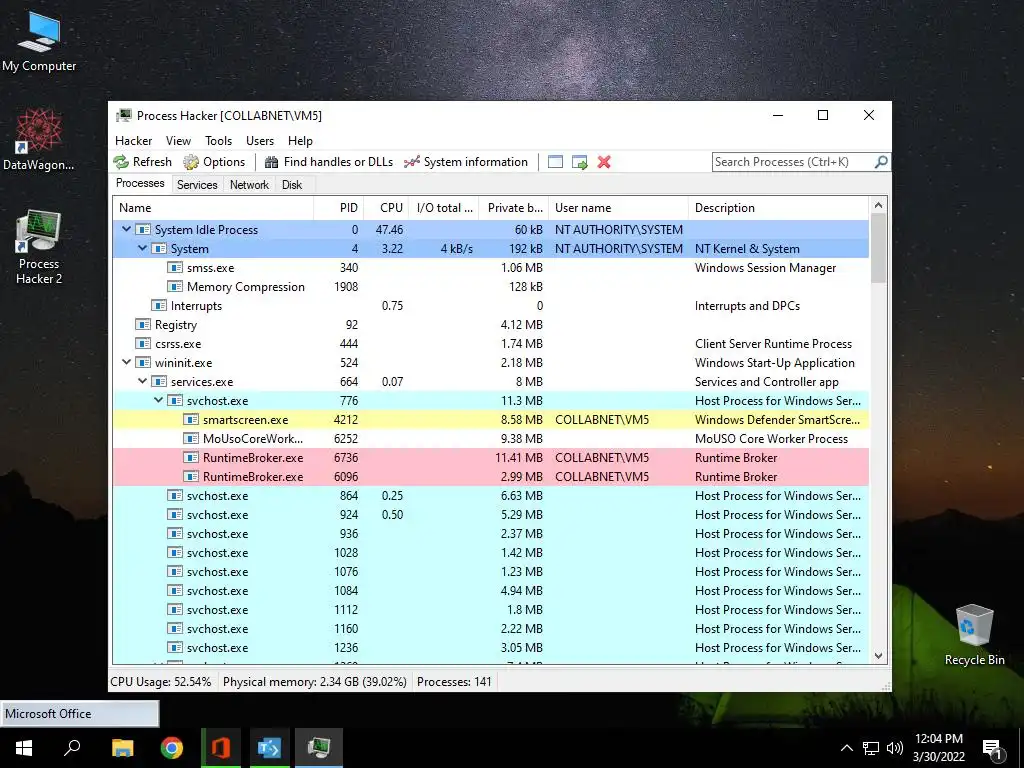
Task: Select the Memory Compression row
Action: 491,287
